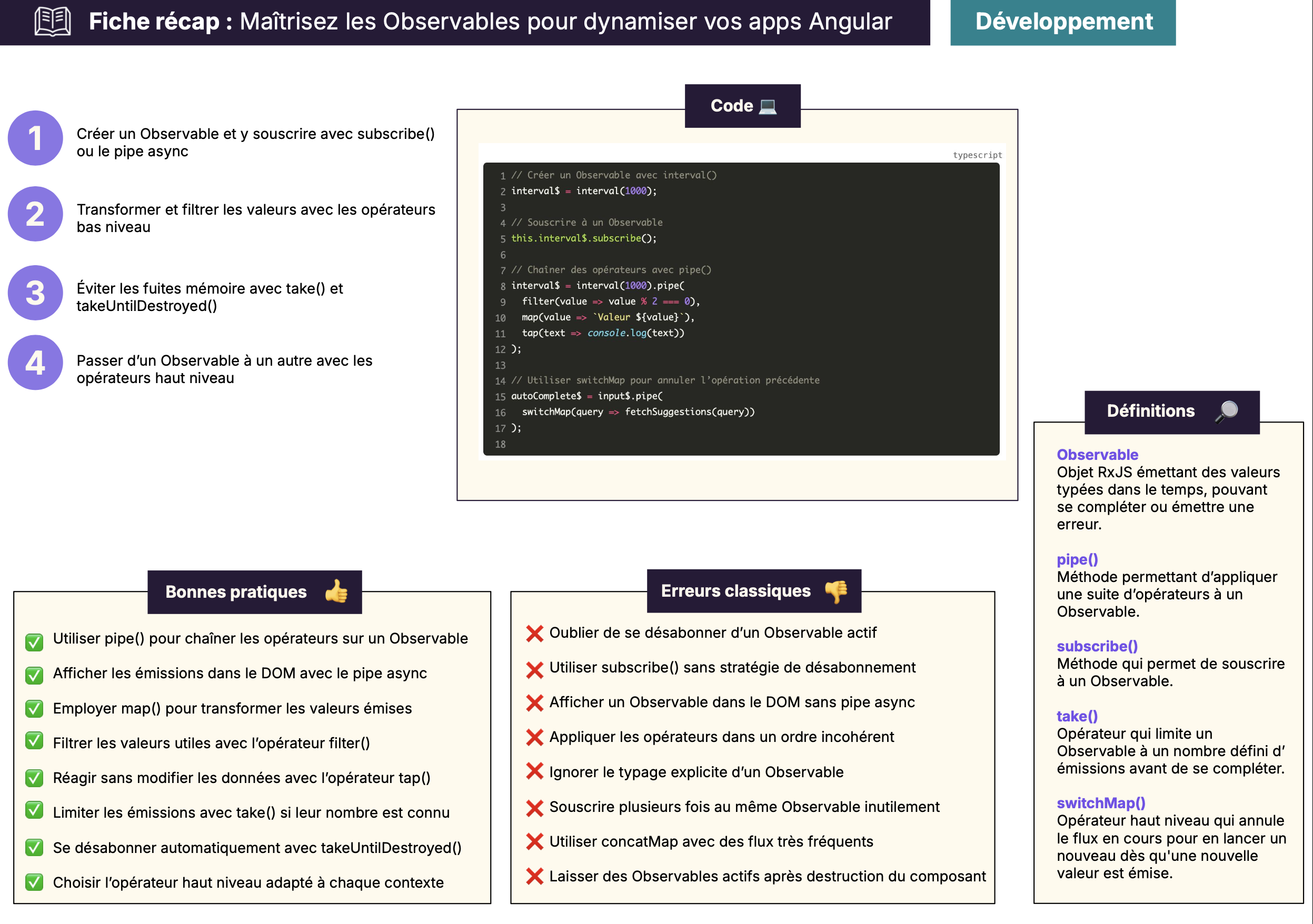Click the red X beside 'Utiliser concatMap'
The width and height of the screenshot is (1313, 924).
click(535, 841)
